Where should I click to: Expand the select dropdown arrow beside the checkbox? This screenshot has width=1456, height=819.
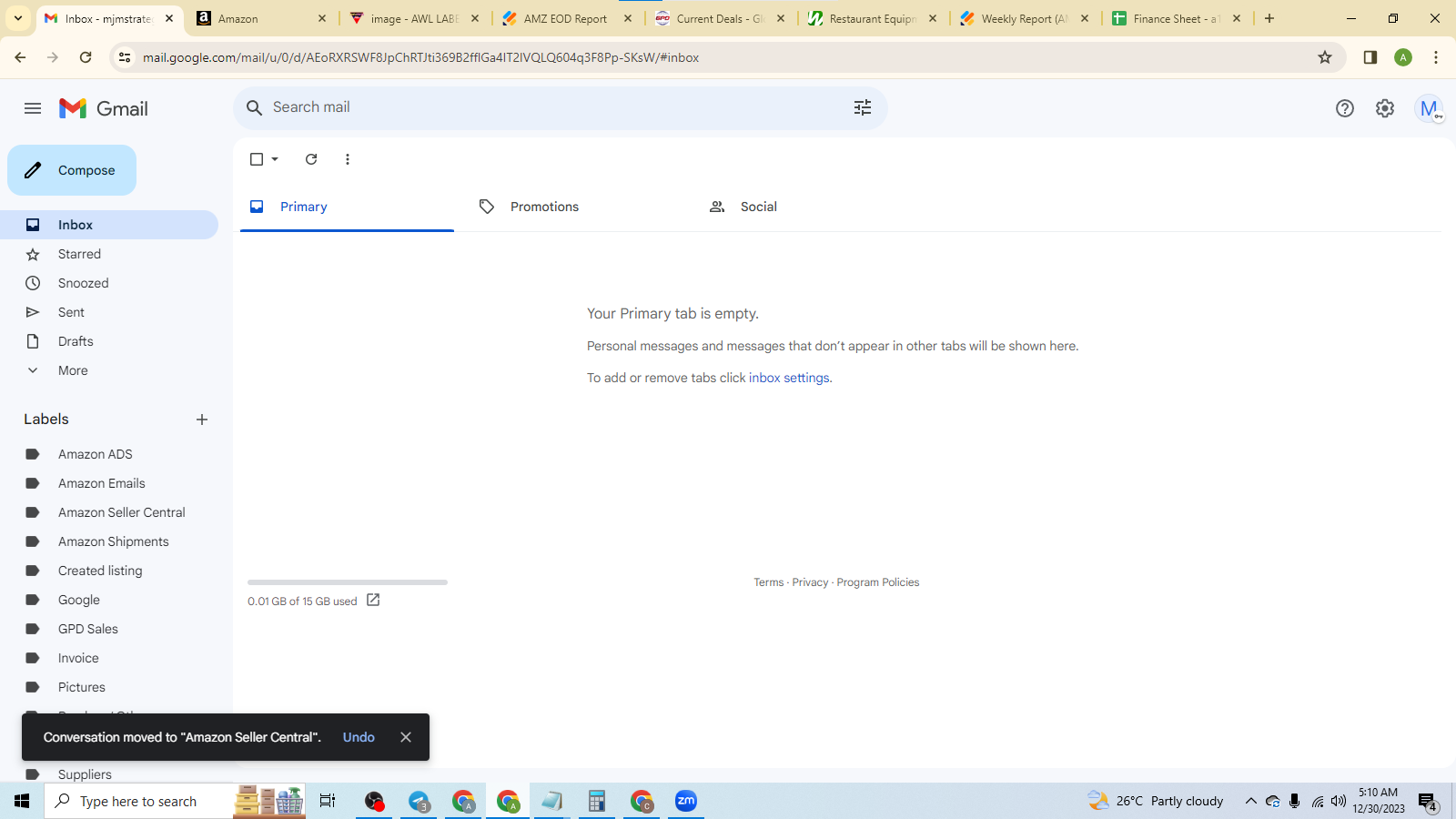275,159
